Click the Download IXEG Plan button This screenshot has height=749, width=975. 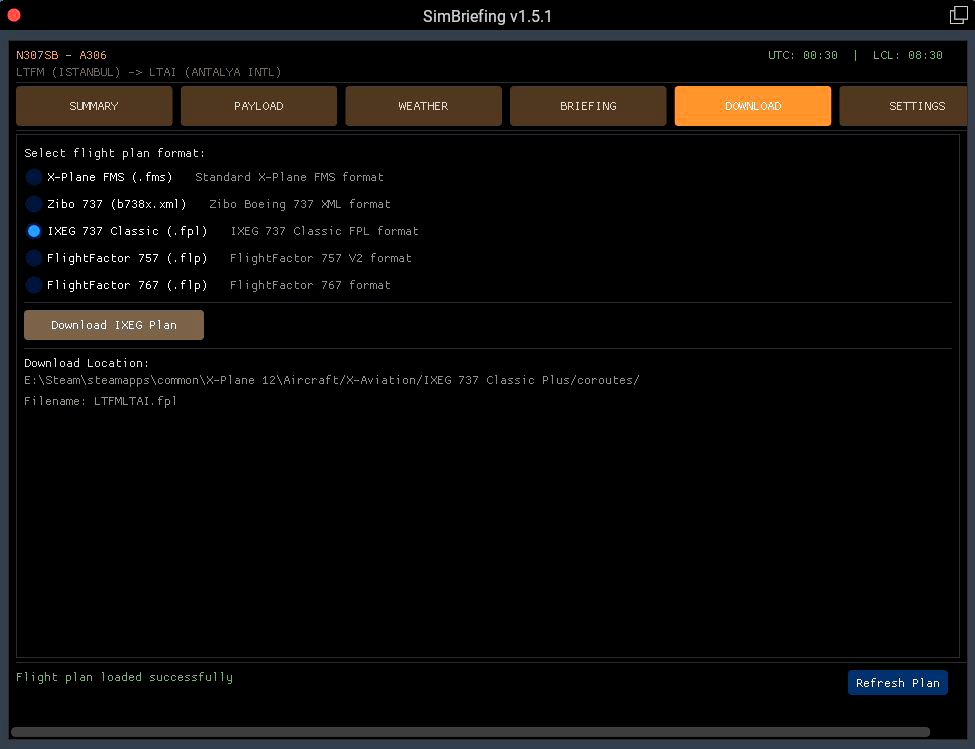(x=113, y=324)
